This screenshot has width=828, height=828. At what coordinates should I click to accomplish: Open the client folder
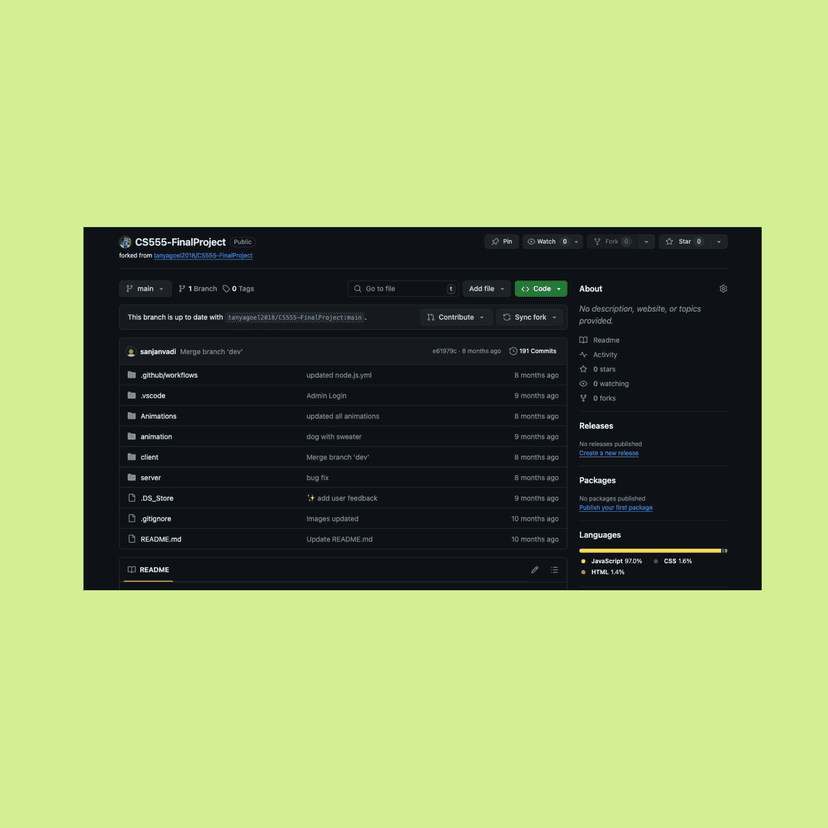point(149,457)
